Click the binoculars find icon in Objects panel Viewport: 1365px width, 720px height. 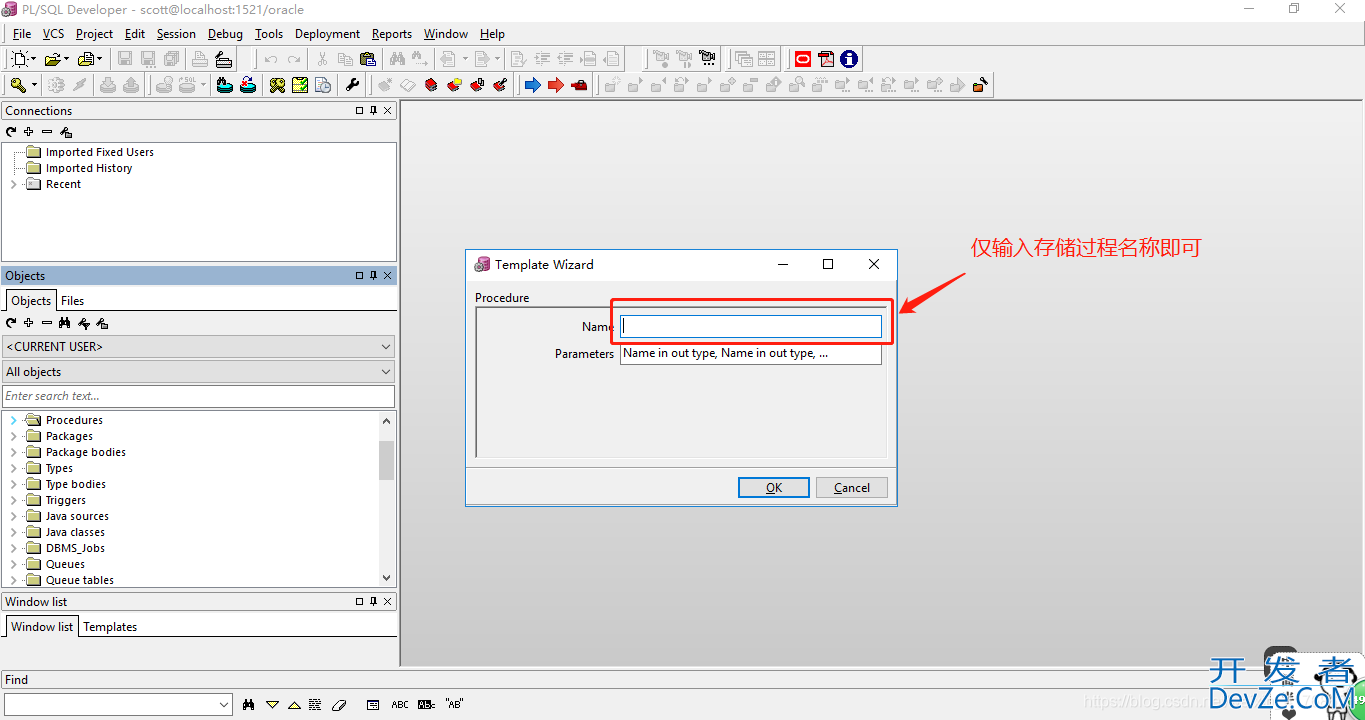(x=65, y=323)
